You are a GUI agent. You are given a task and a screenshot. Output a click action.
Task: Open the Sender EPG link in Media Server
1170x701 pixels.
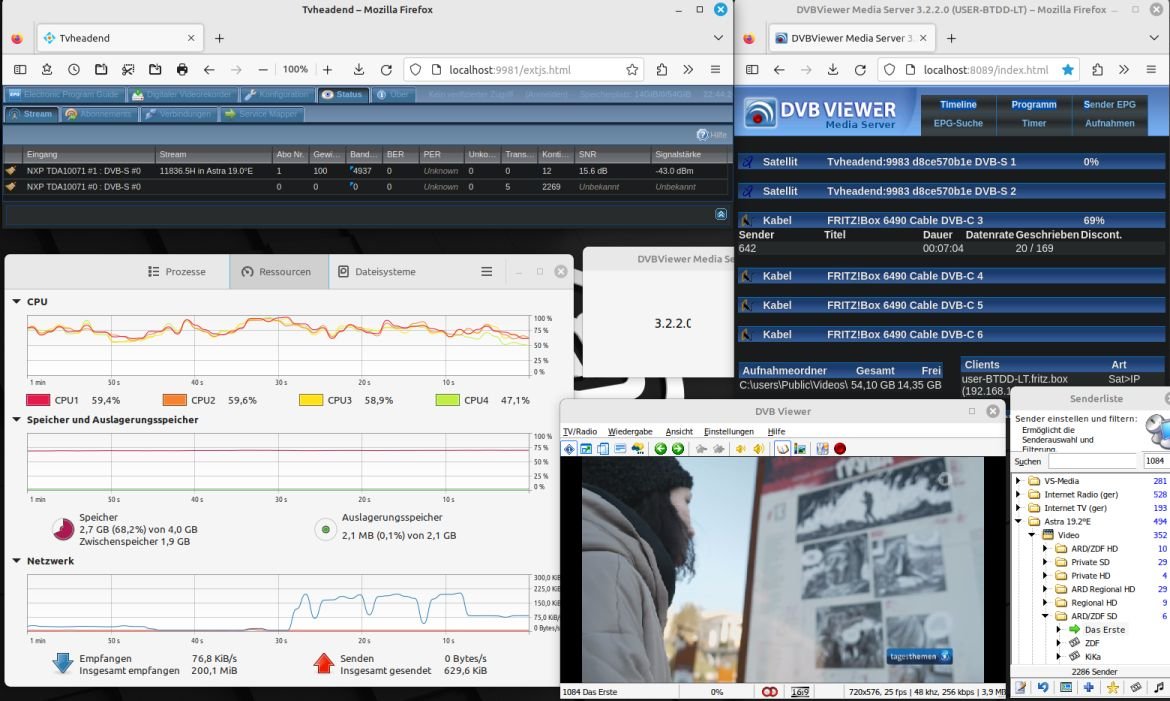[x=1110, y=105]
